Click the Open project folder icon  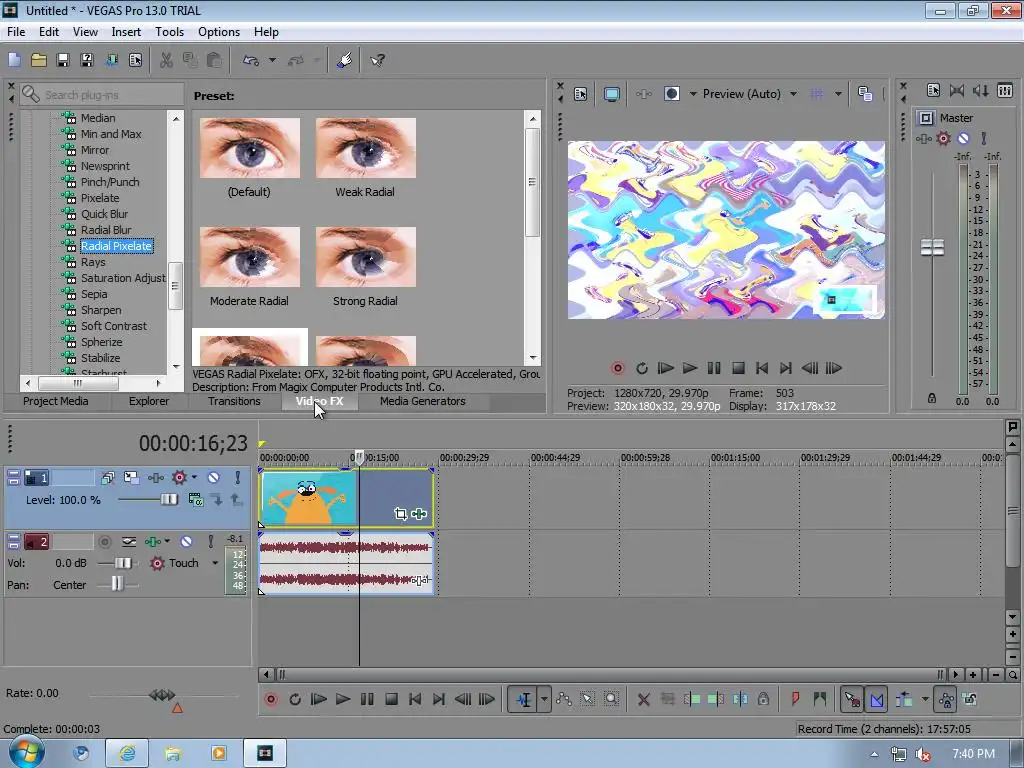point(39,60)
